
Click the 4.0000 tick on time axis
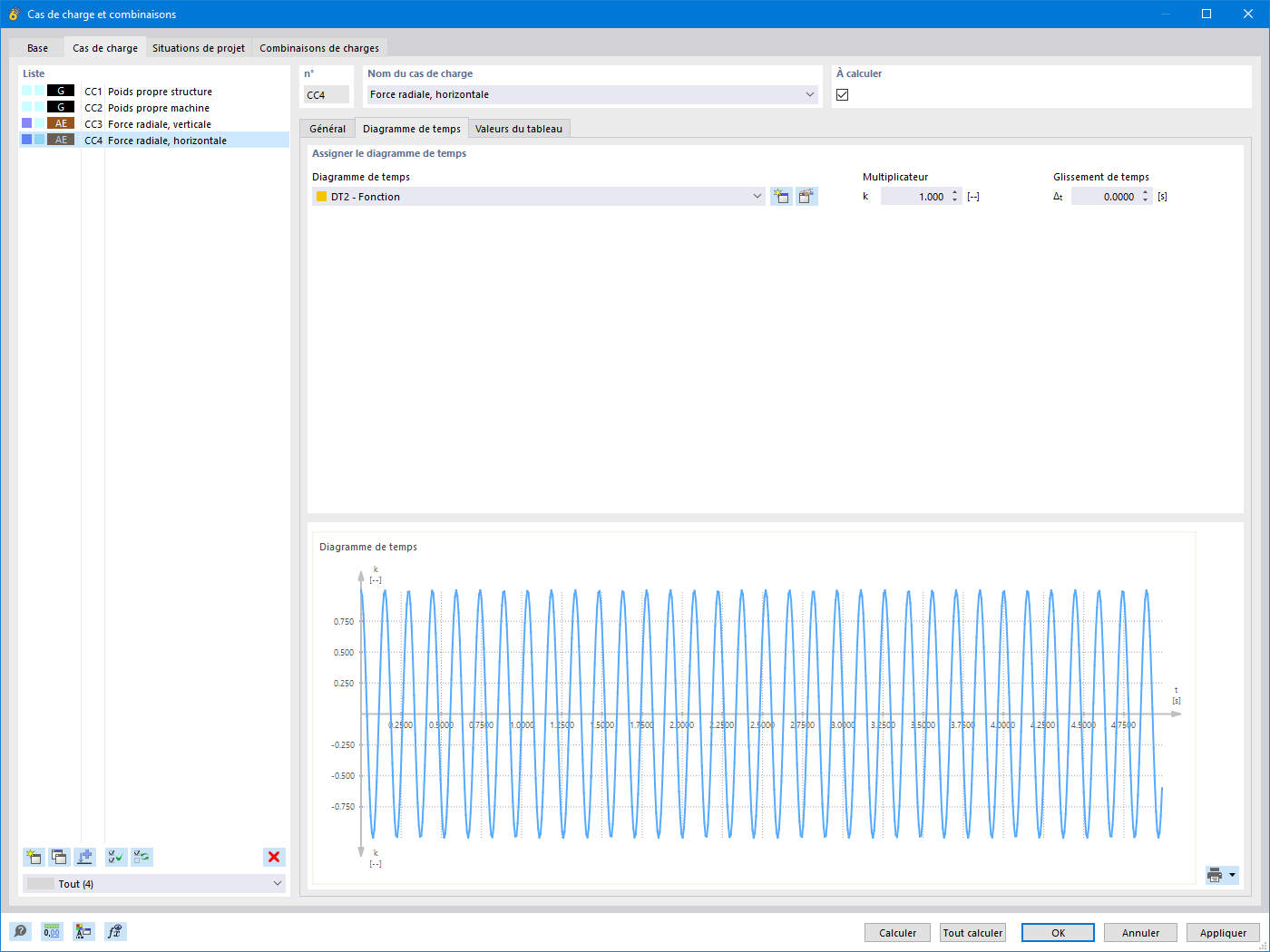[x=1003, y=725]
